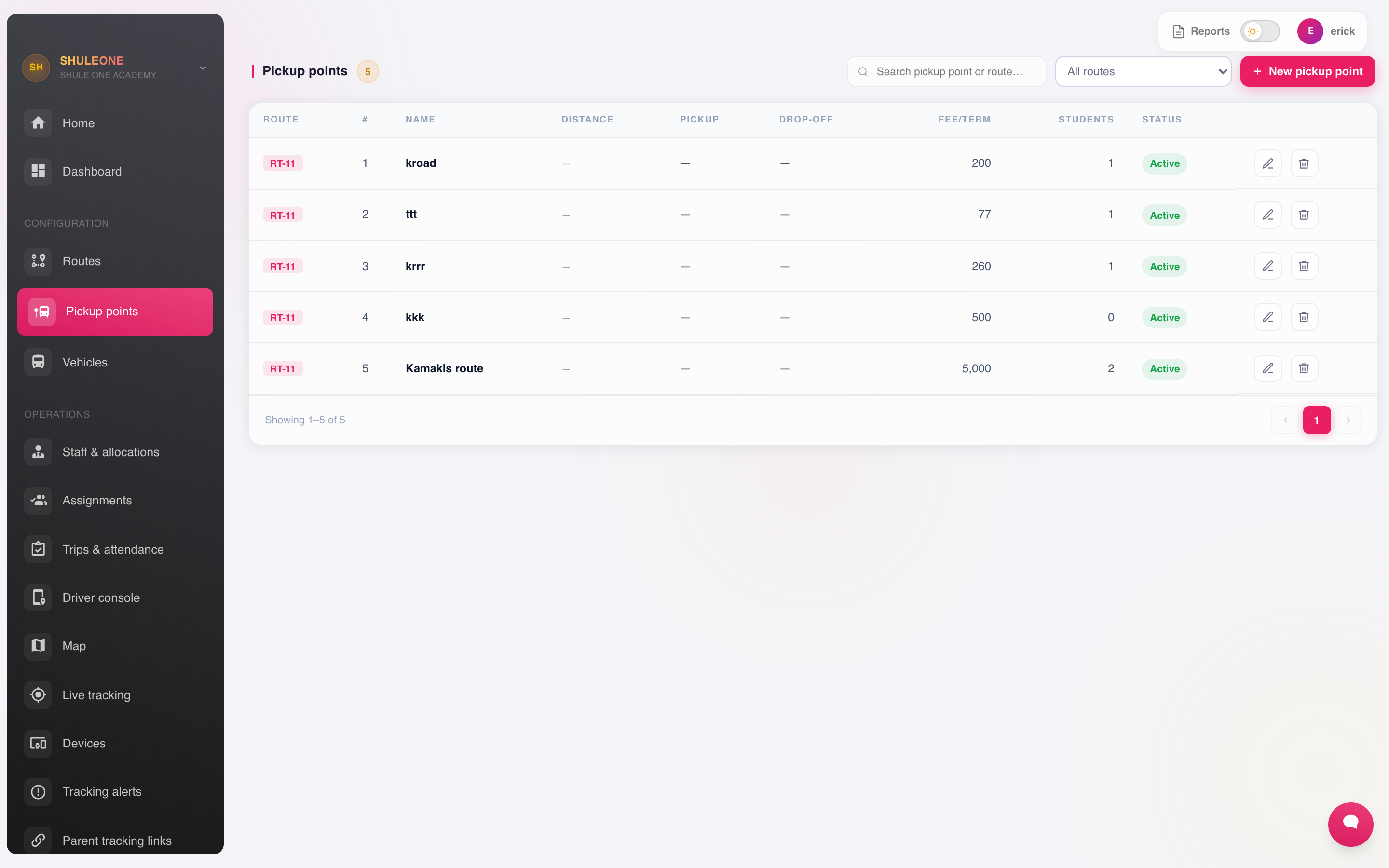Click the Parent tracking links chain icon
The width and height of the screenshot is (1389, 868).
(x=38, y=841)
